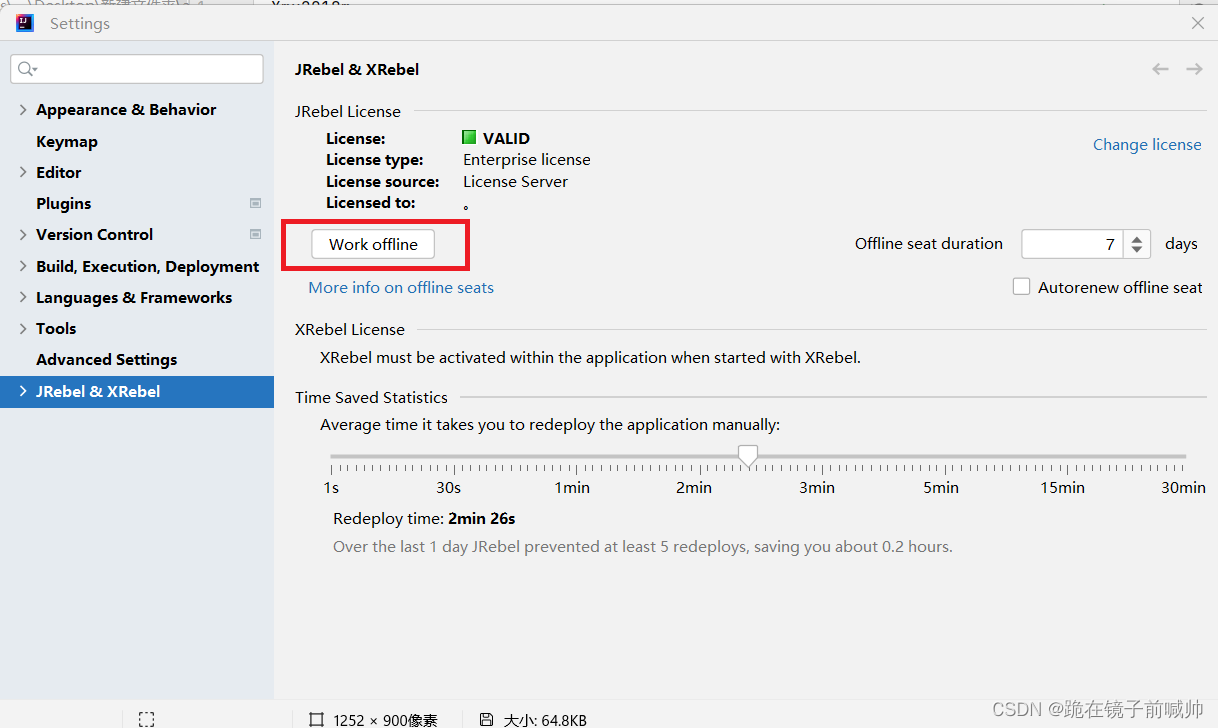
Task: Enable Autorenew offline seat checkbox
Action: coord(1021,287)
